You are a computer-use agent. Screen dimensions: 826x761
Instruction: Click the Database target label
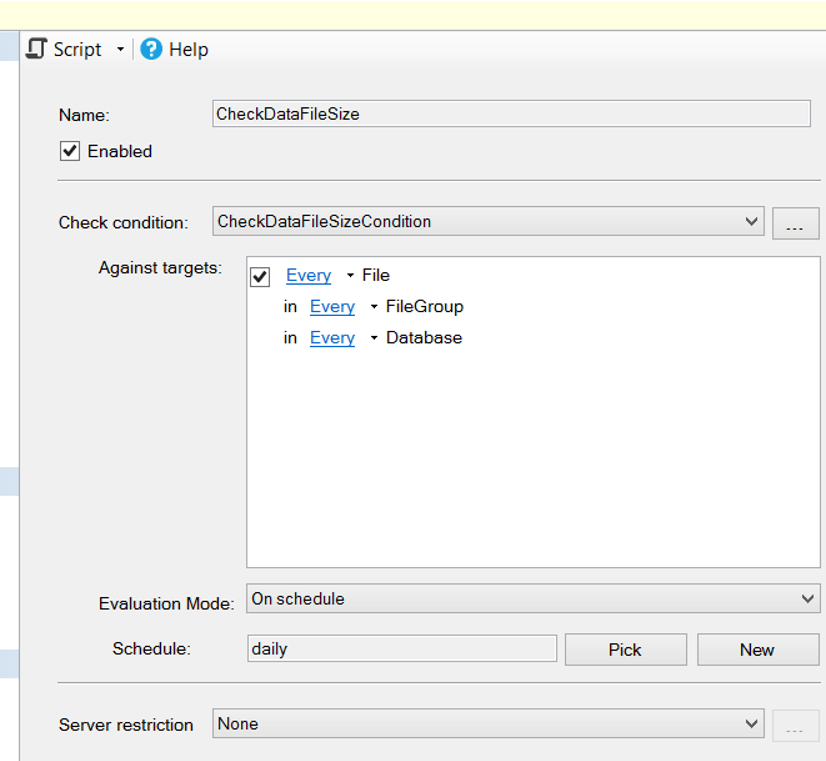click(x=424, y=338)
